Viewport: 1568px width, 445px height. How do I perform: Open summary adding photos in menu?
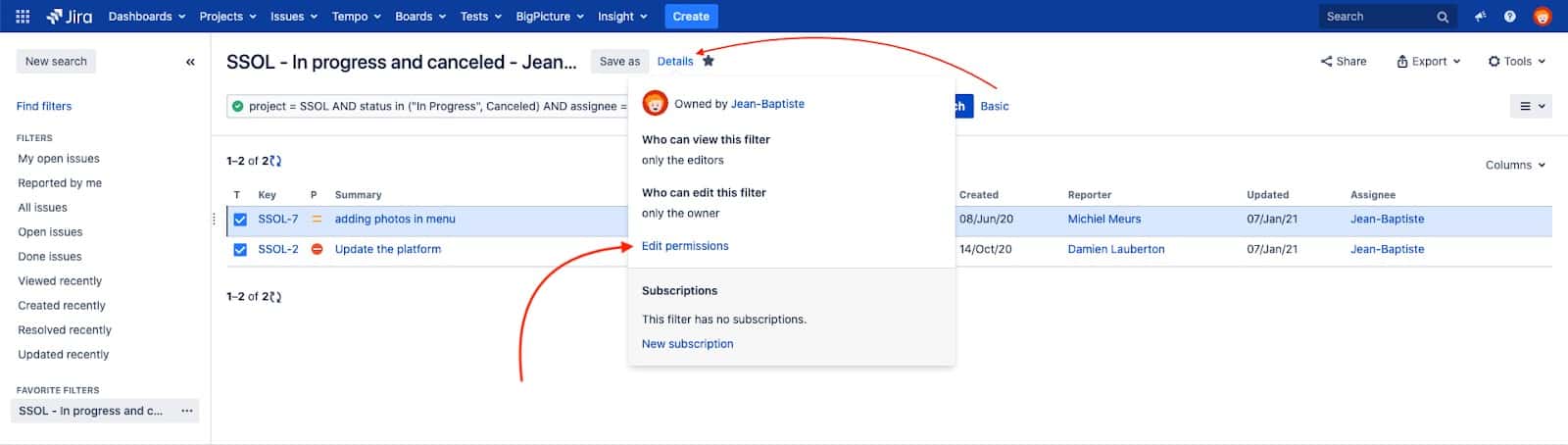395,219
